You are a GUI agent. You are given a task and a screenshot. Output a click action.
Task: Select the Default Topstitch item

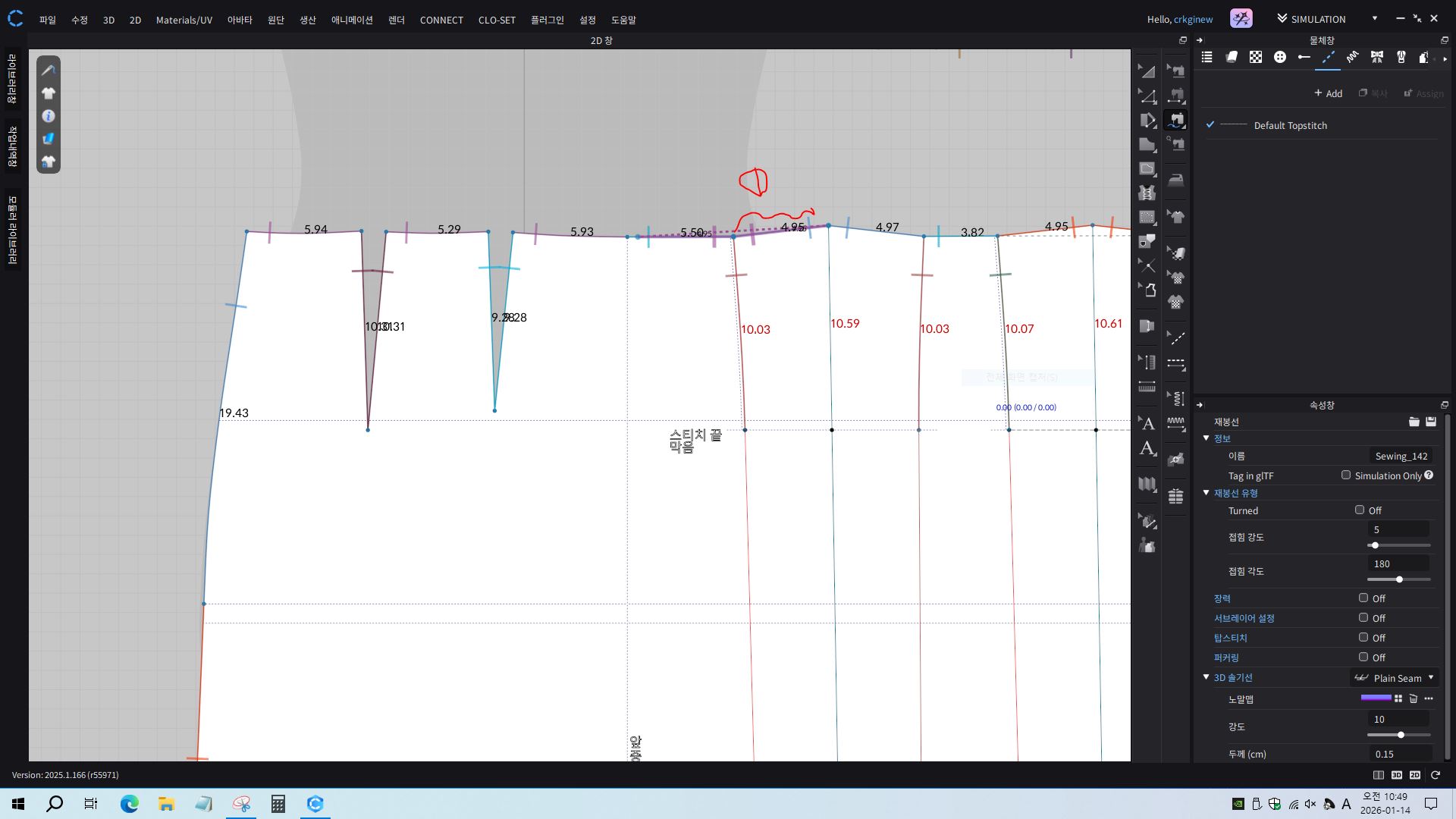pos(1290,125)
